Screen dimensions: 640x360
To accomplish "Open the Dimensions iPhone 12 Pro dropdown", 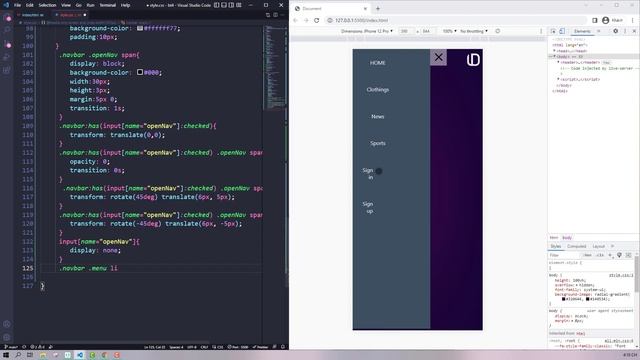I will click(x=367, y=31).
